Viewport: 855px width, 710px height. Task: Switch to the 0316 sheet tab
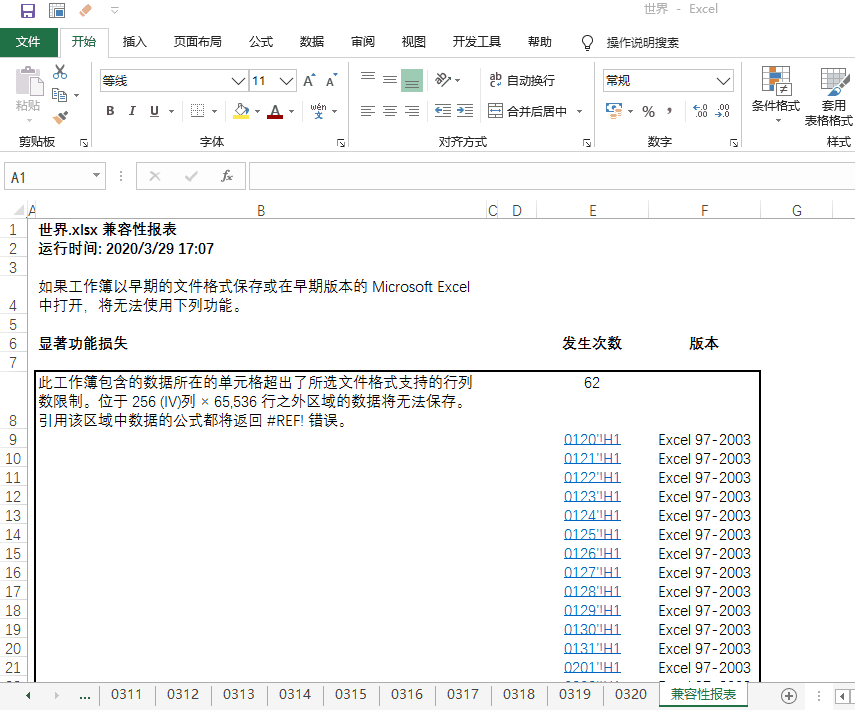(x=406, y=694)
